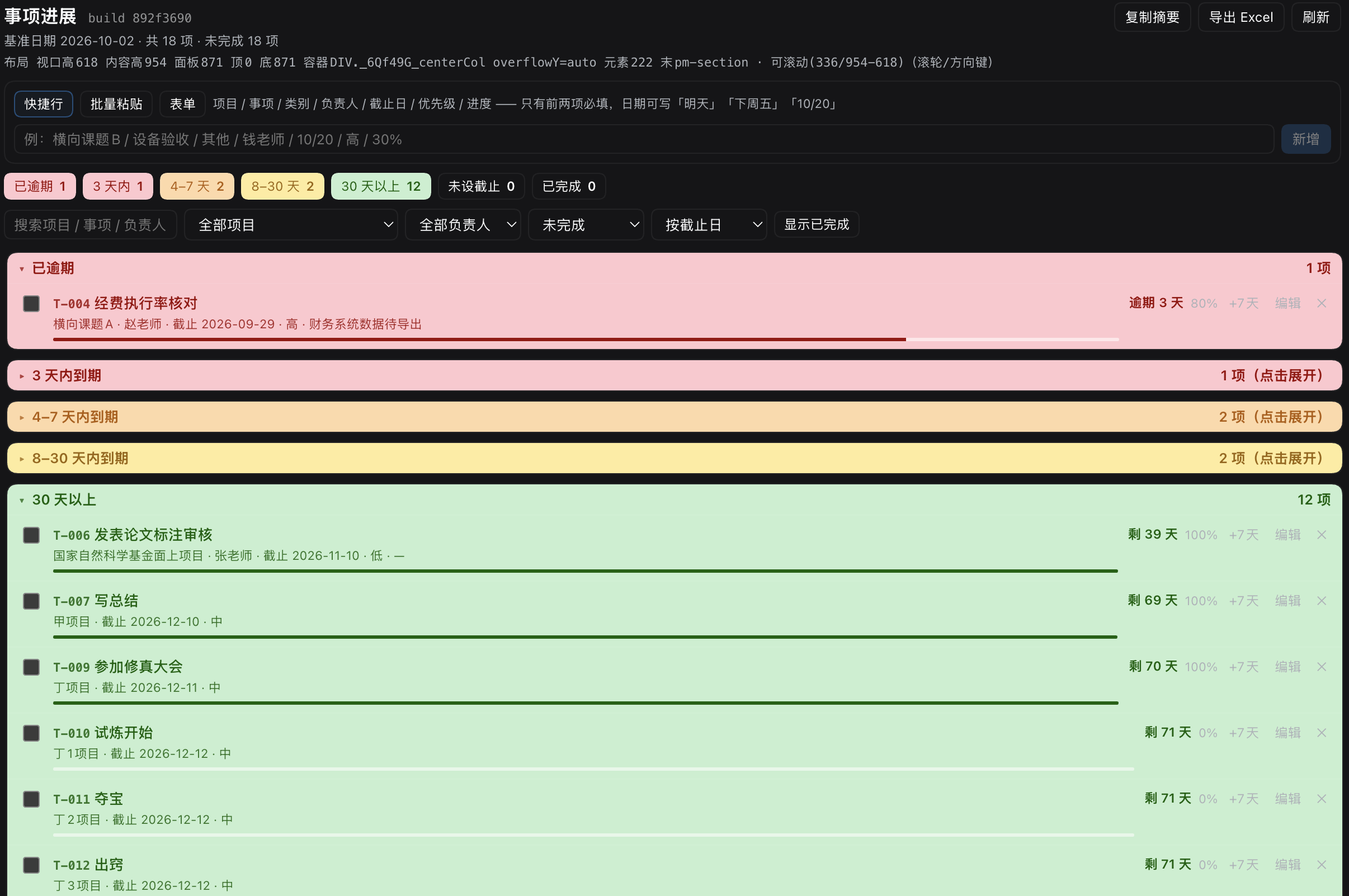
Task: Postpone T-004 with +7天
Action: click(1244, 303)
